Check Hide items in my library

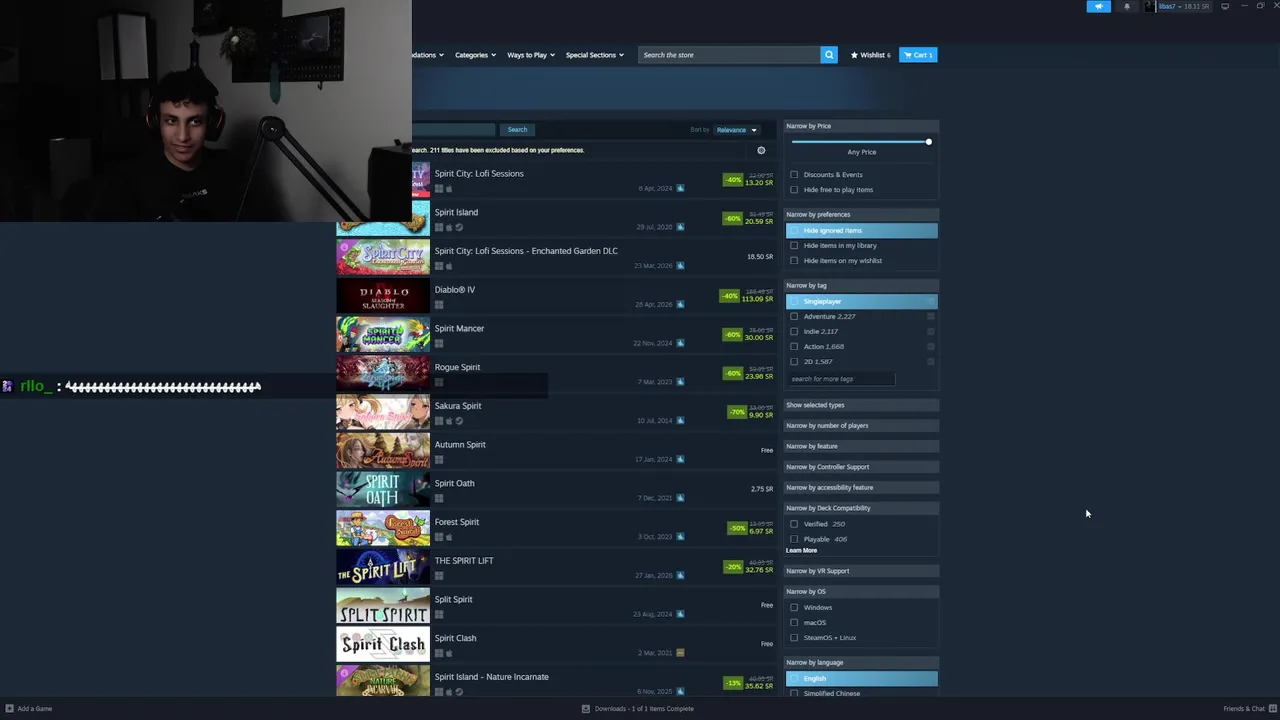click(794, 246)
